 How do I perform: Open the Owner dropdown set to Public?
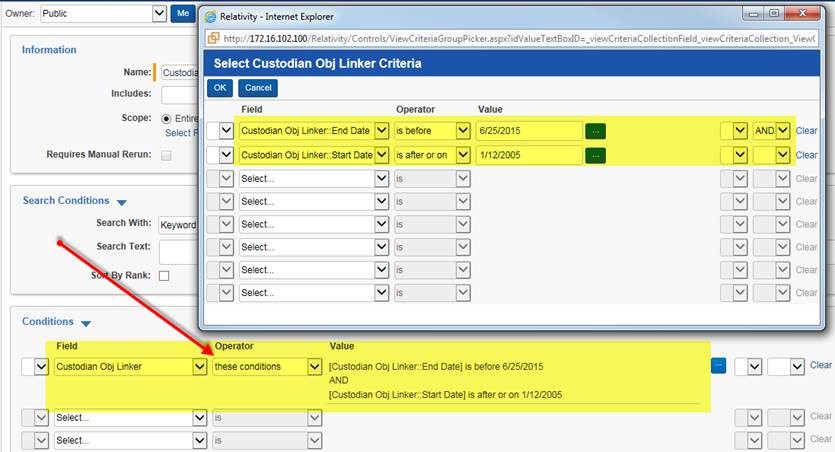tap(103, 13)
